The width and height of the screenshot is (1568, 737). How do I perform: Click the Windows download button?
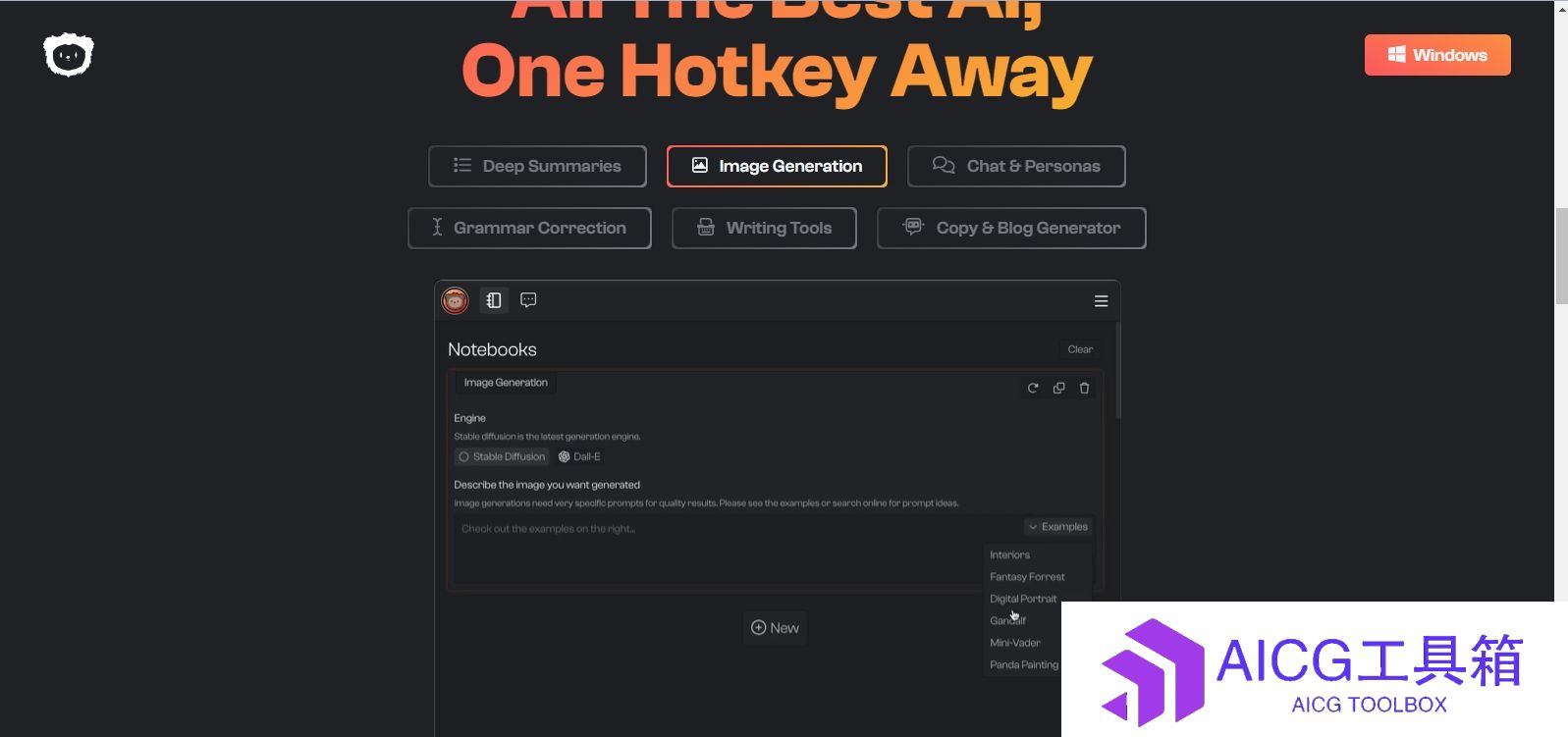coord(1437,55)
